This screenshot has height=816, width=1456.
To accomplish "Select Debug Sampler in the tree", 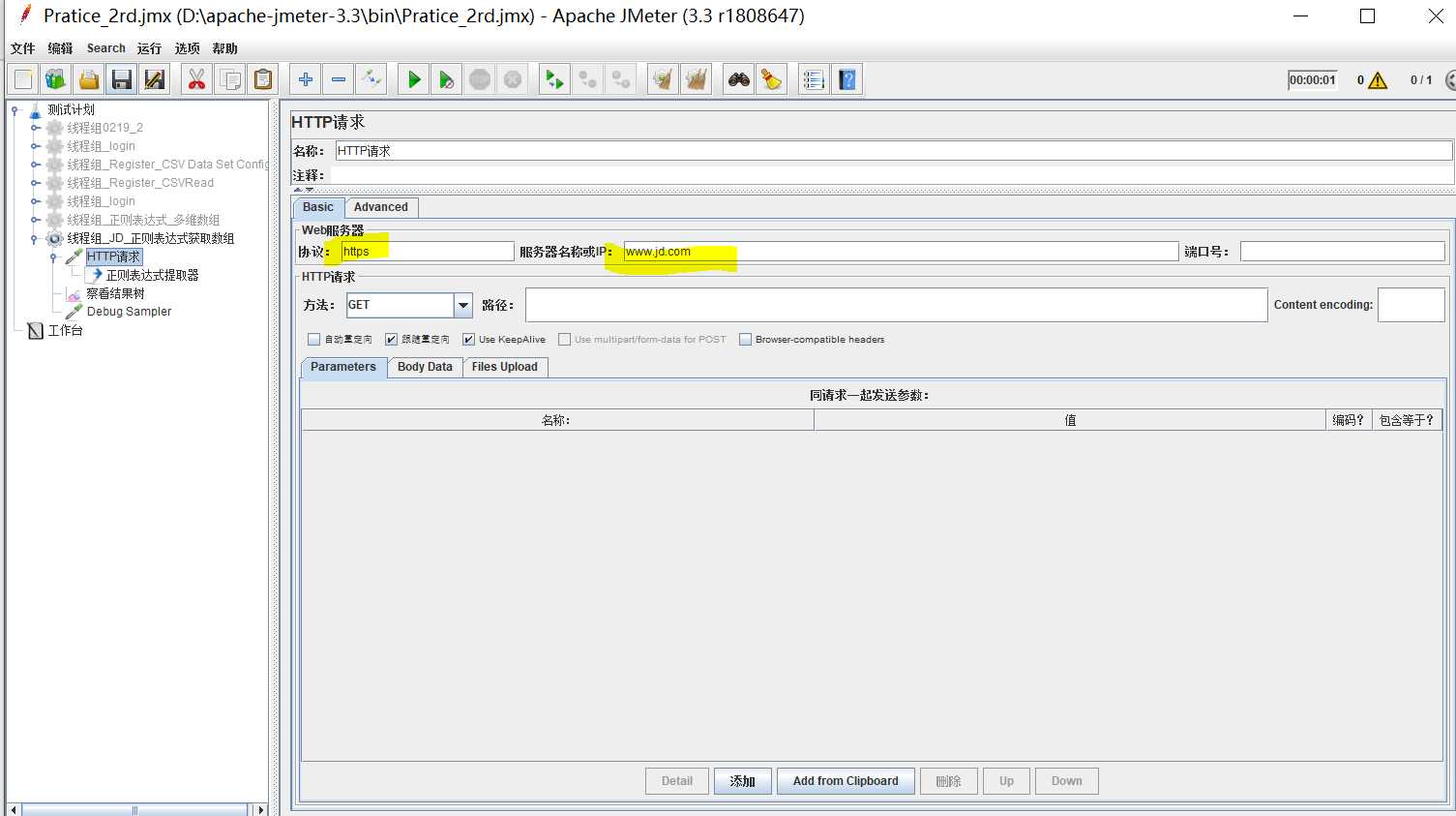I will (129, 312).
